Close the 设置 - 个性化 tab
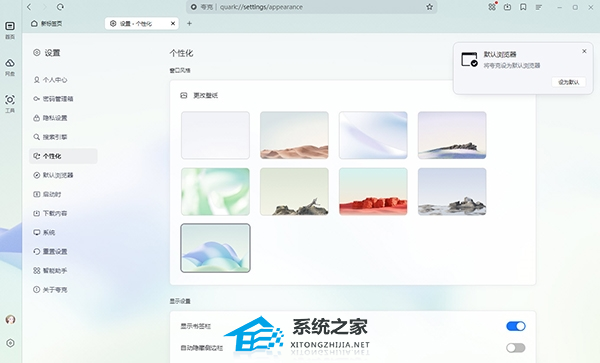This screenshot has height=363, width=600. [173, 23]
